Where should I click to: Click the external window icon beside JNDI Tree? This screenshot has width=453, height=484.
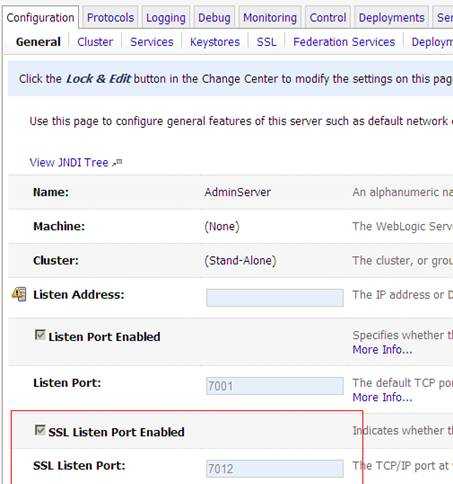[x=117, y=162]
